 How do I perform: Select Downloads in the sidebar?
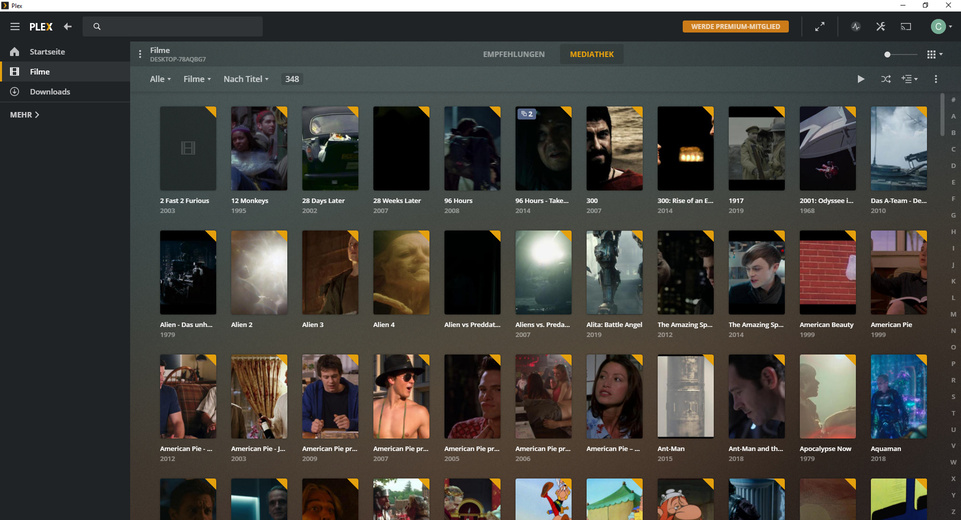click(x=65, y=91)
